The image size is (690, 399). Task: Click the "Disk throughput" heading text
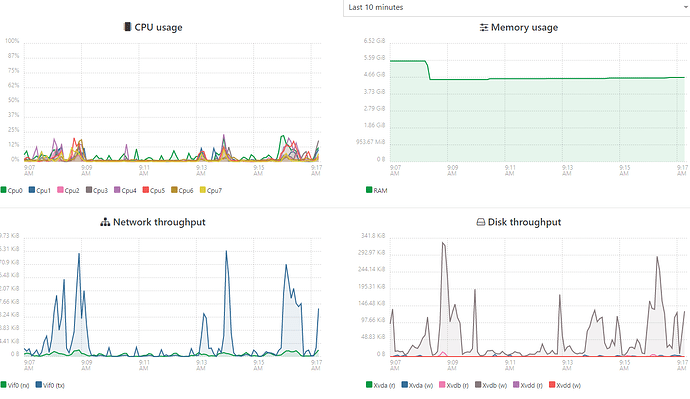525,222
